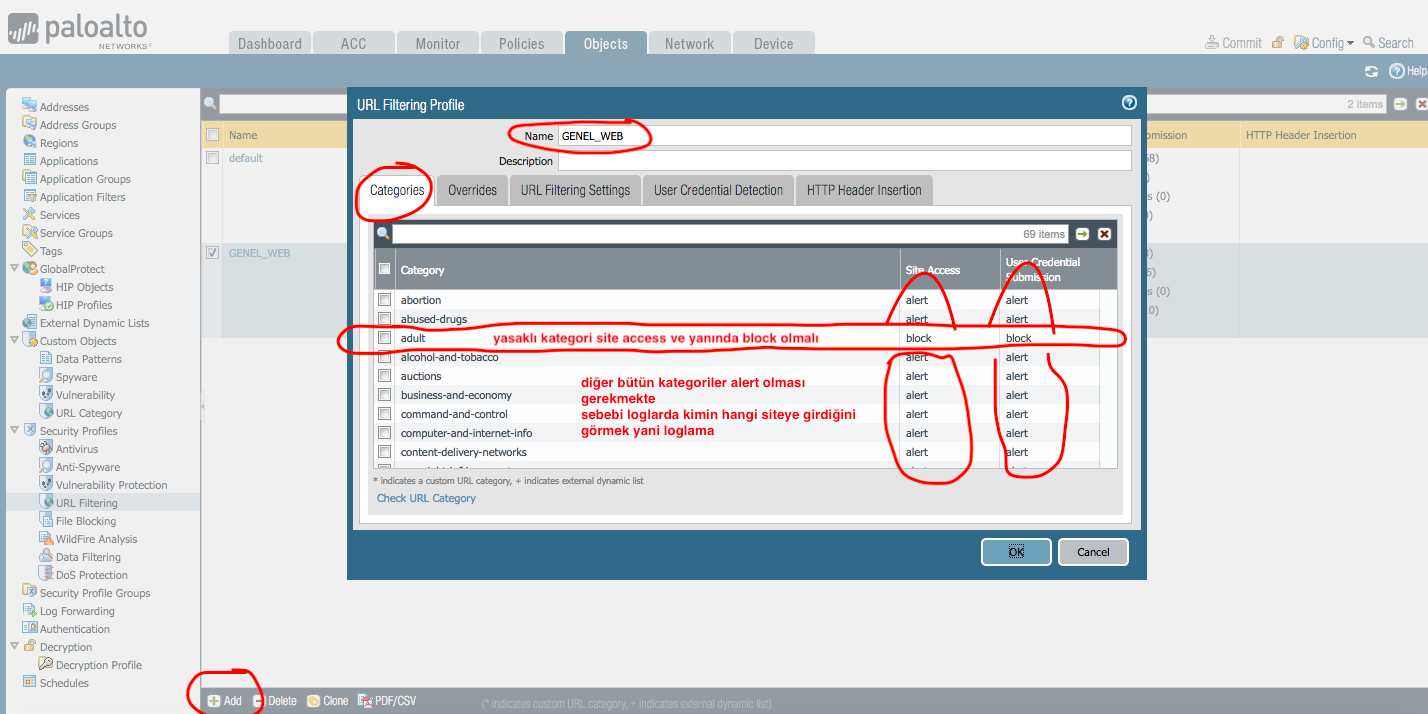The width and height of the screenshot is (1428, 714).
Task: Click inside the category search field
Action: [x=700, y=233]
